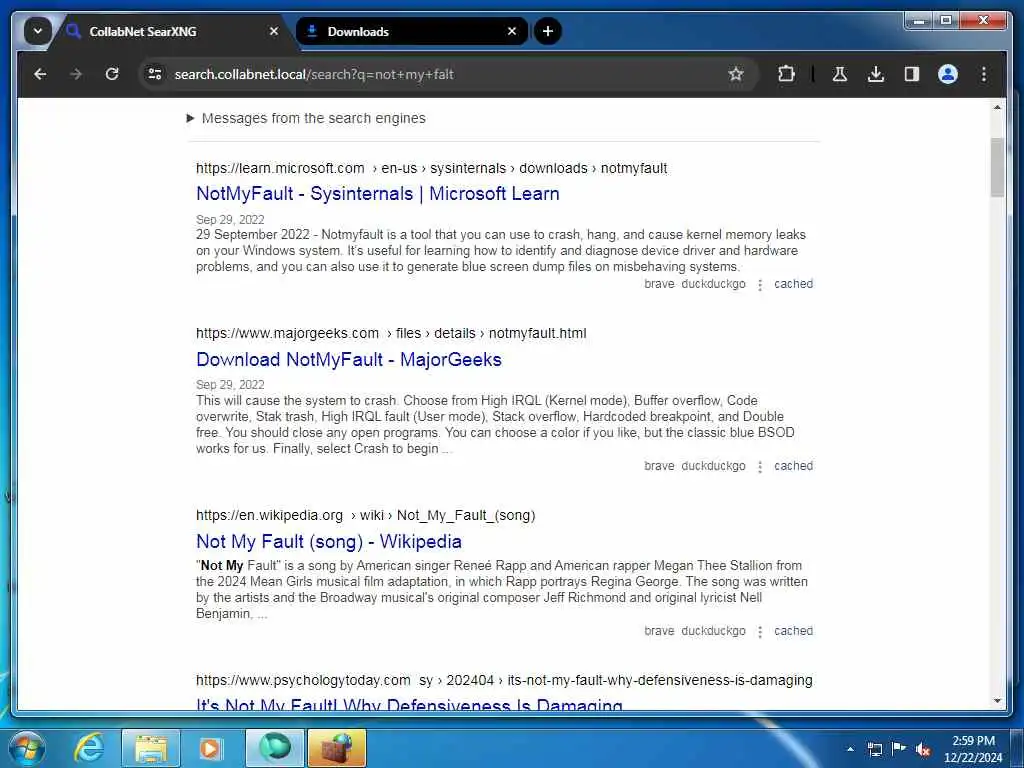This screenshot has width=1024, height=768.
Task: Open cached link for Microsoft Learn result
Action: tap(793, 284)
